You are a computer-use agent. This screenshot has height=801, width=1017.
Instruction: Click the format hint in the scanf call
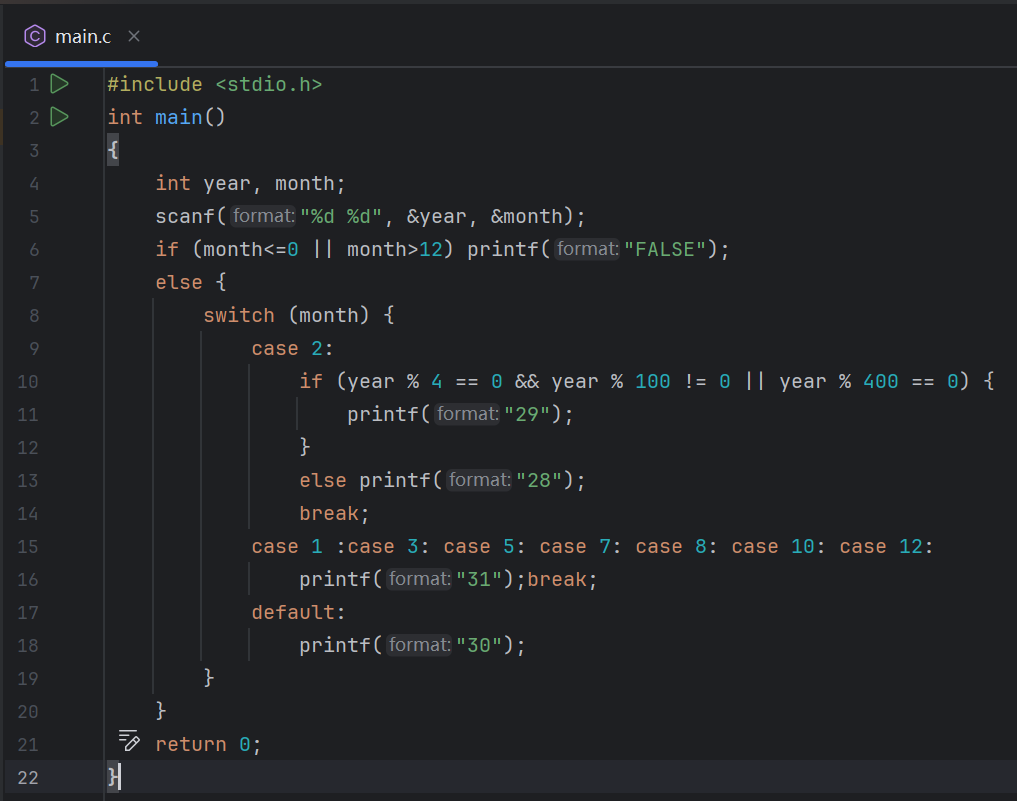coord(263,216)
